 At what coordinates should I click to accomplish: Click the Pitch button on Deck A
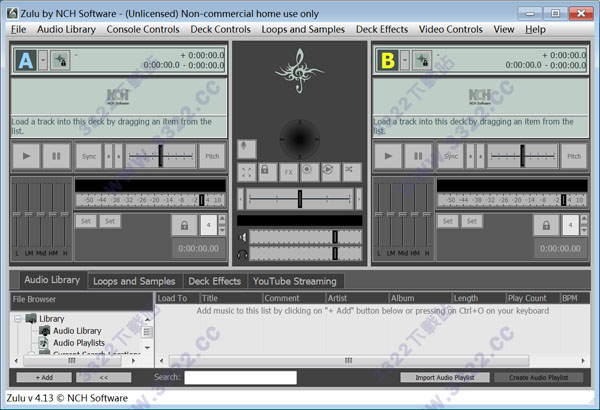click(x=212, y=156)
